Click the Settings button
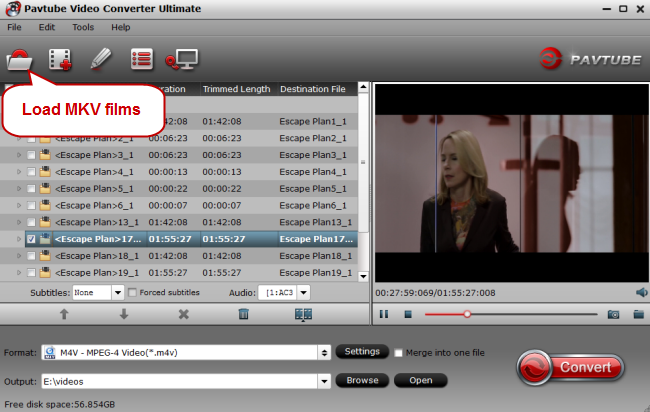The image size is (650, 412). [x=362, y=351]
